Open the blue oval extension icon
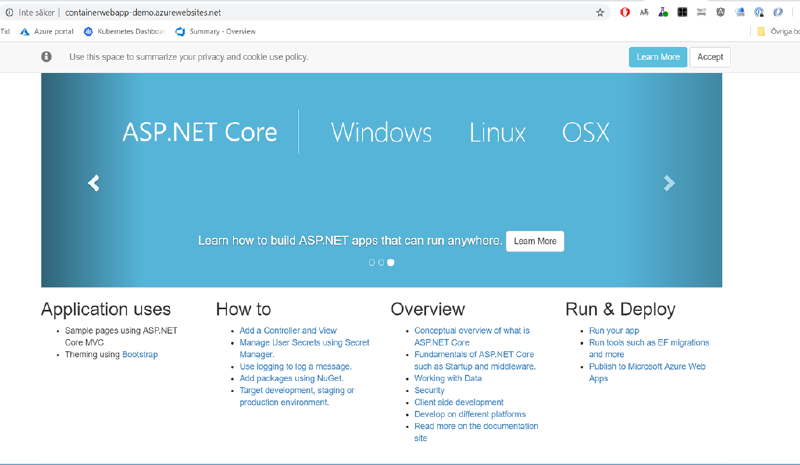Viewport: 800px width, 465px height. [778, 12]
